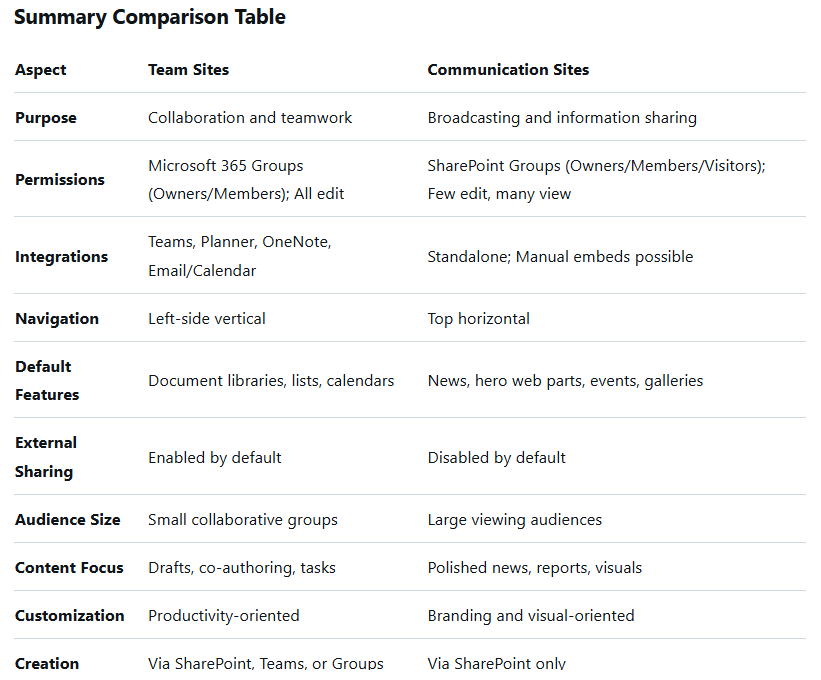The width and height of the screenshot is (821, 680).
Task: Select the Purpose row label
Action: (46, 118)
